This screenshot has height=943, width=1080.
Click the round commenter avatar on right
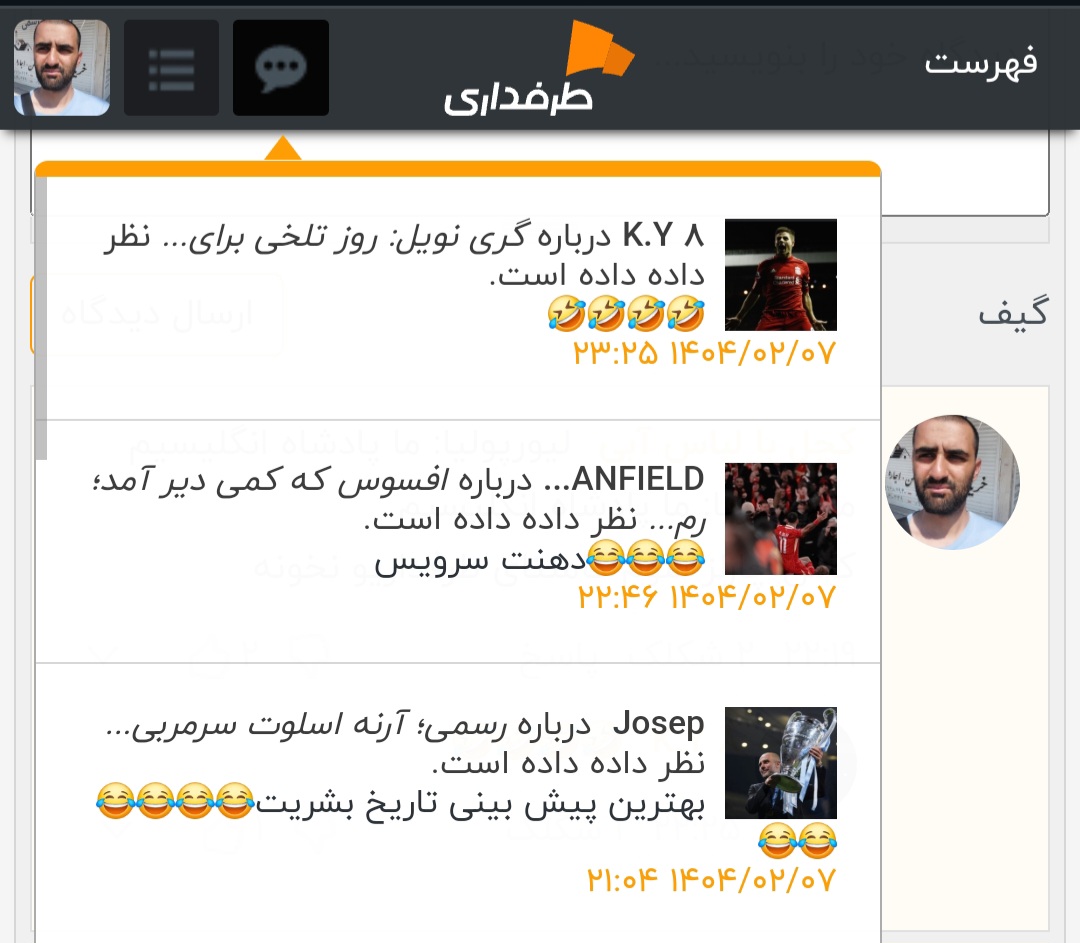tap(953, 482)
